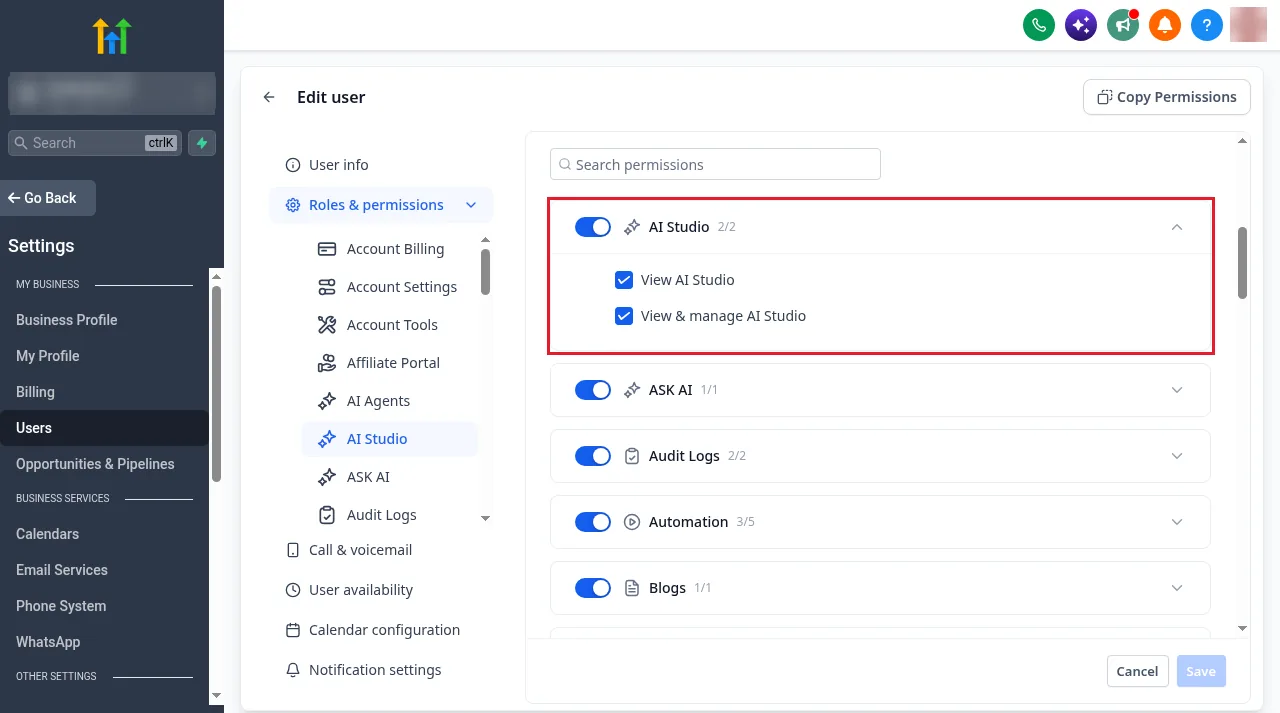Open the user avatar at top right
The image size is (1280, 713).
click(1249, 24)
